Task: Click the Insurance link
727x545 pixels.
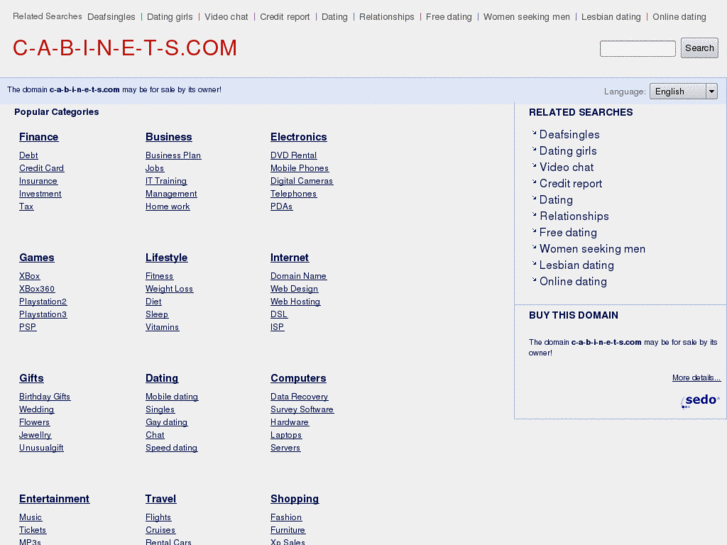Action: (38, 181)
